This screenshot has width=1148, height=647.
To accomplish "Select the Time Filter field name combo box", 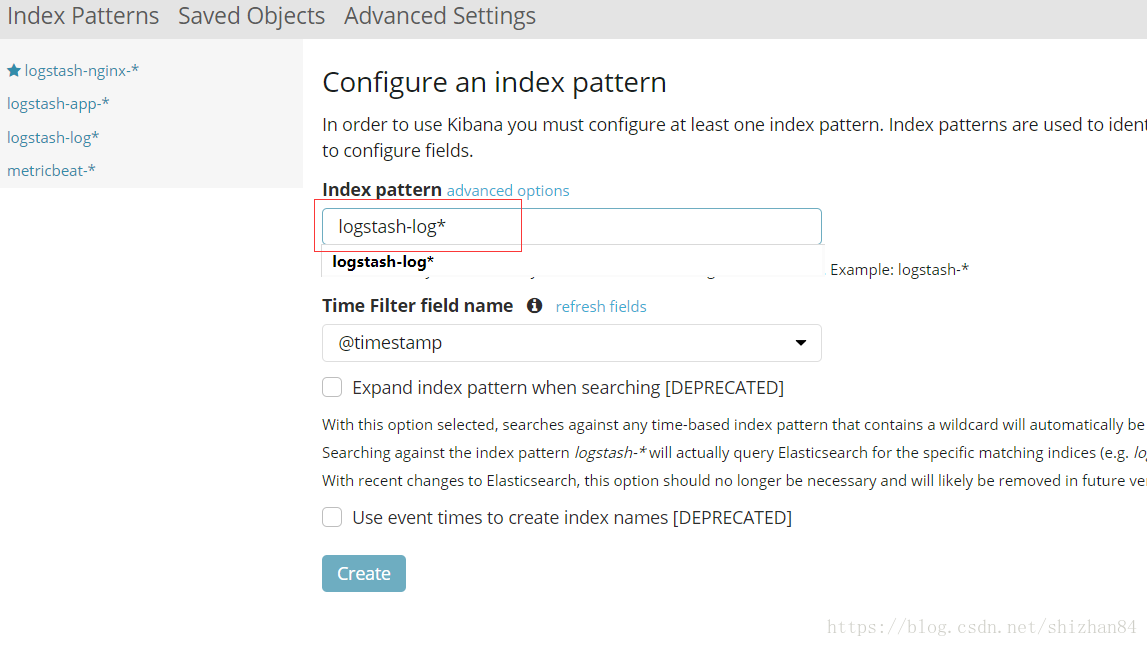I will tap(572, 343).
